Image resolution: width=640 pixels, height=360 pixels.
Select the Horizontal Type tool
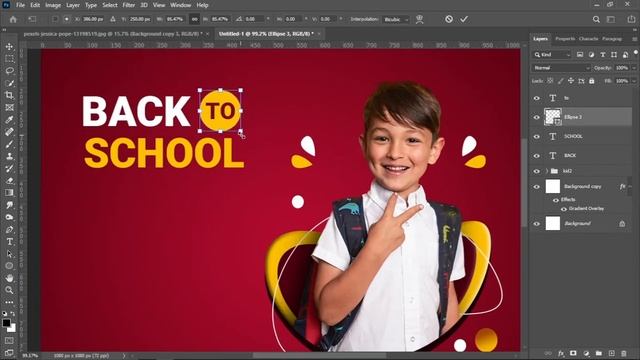[9, 242]
